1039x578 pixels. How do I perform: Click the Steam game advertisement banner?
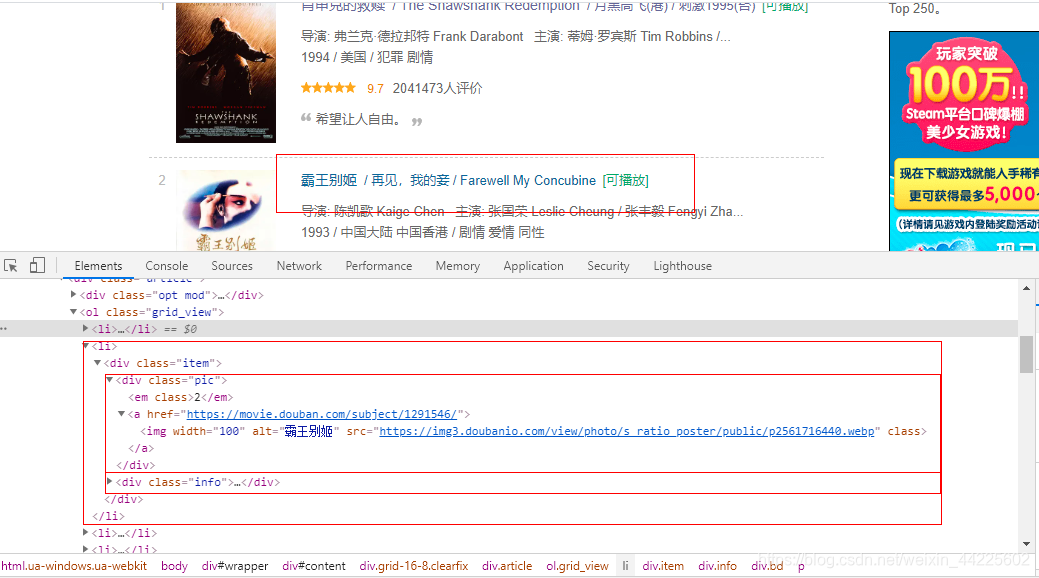964,141
